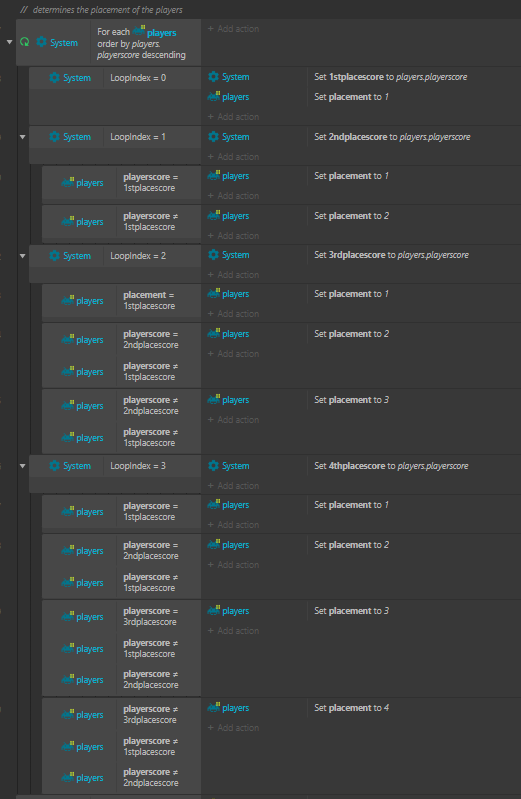Click players icon in placement = 1stplacescore condition
The image size is (521, 799).
(68, 300)
